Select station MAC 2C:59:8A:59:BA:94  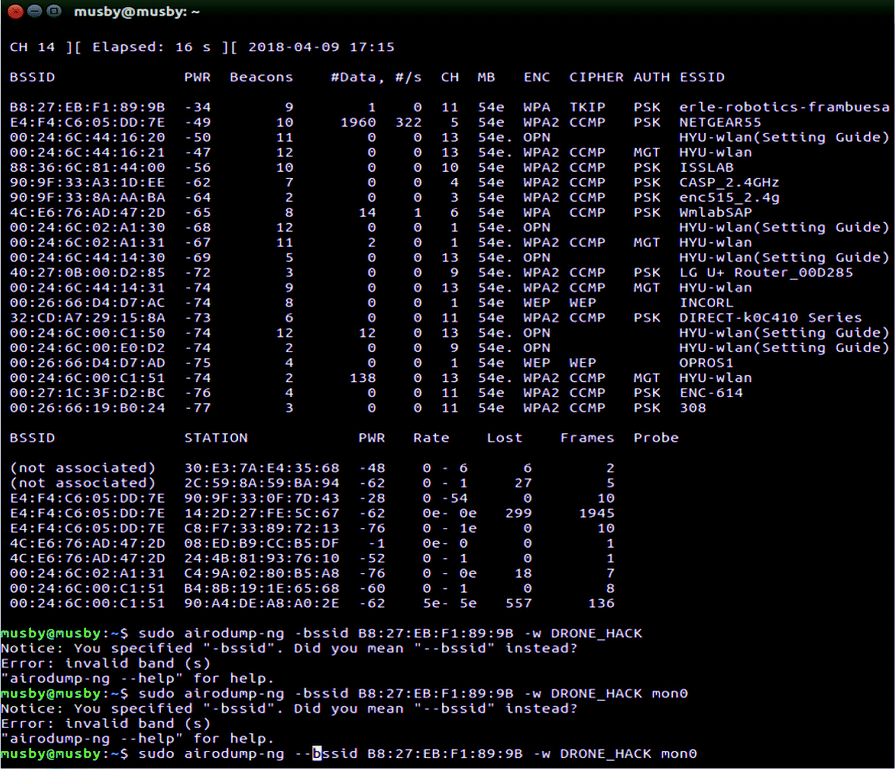pos(261,483)
